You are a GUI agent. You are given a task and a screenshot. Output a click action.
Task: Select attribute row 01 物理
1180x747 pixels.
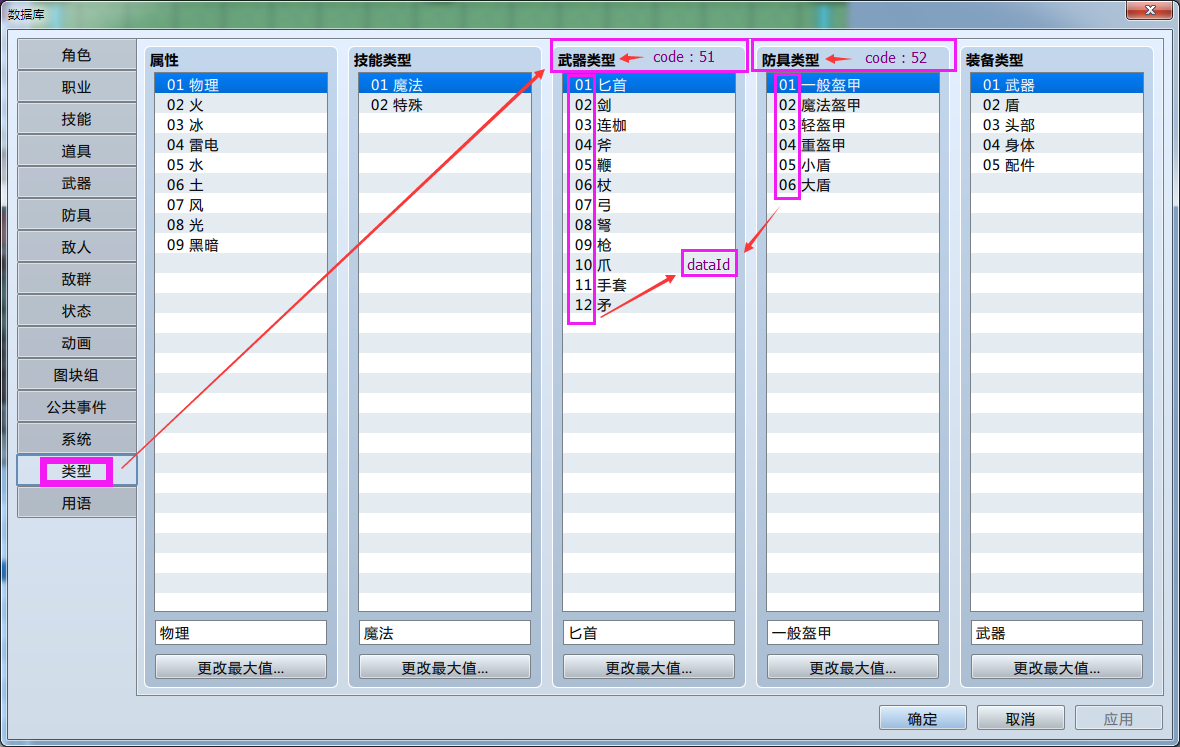tap(241, 84)
